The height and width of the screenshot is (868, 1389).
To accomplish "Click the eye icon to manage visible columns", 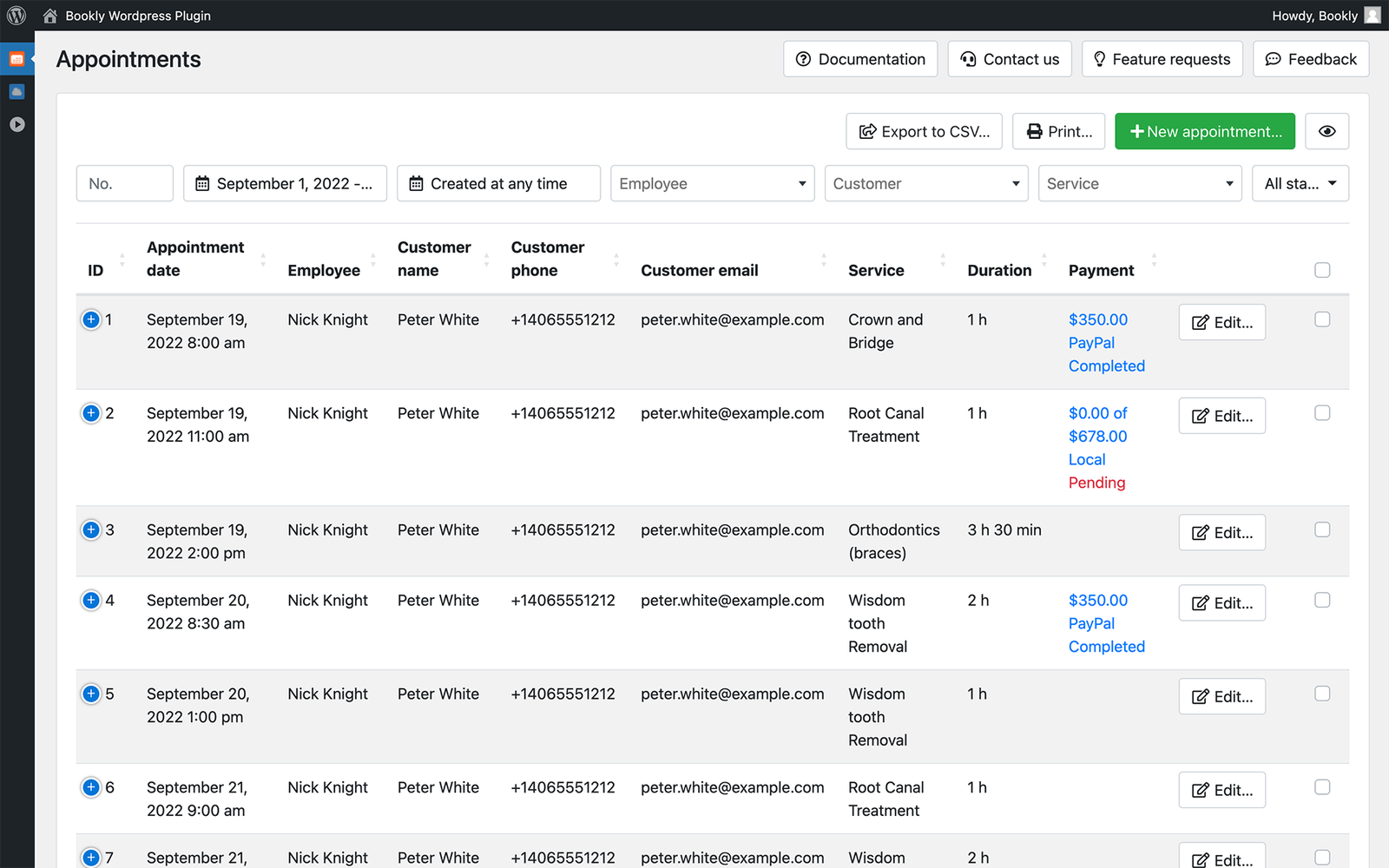I will tap(1326, 131).
